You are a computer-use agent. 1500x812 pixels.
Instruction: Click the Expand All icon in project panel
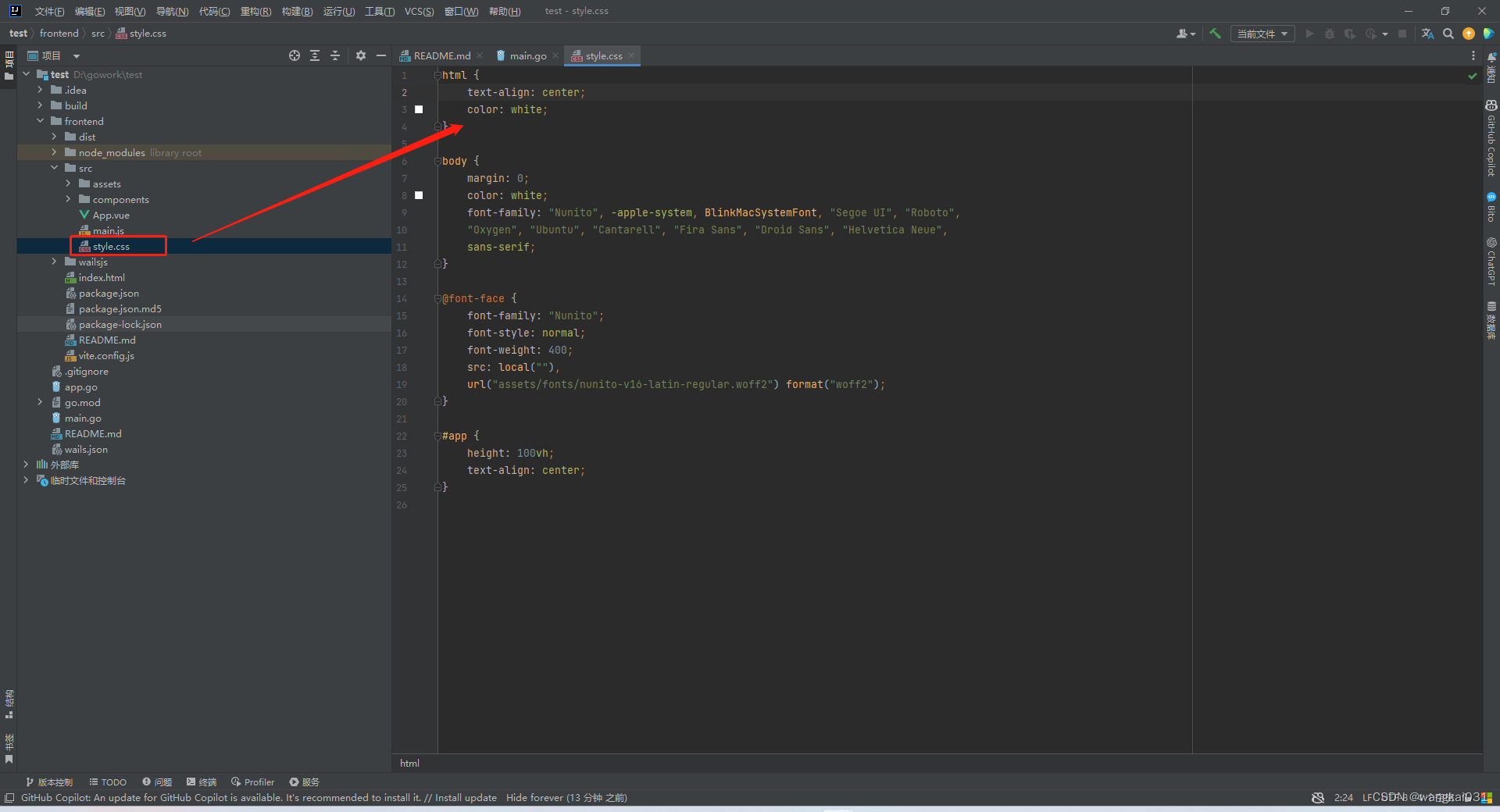pyautogui.click(x=315, y=55)
